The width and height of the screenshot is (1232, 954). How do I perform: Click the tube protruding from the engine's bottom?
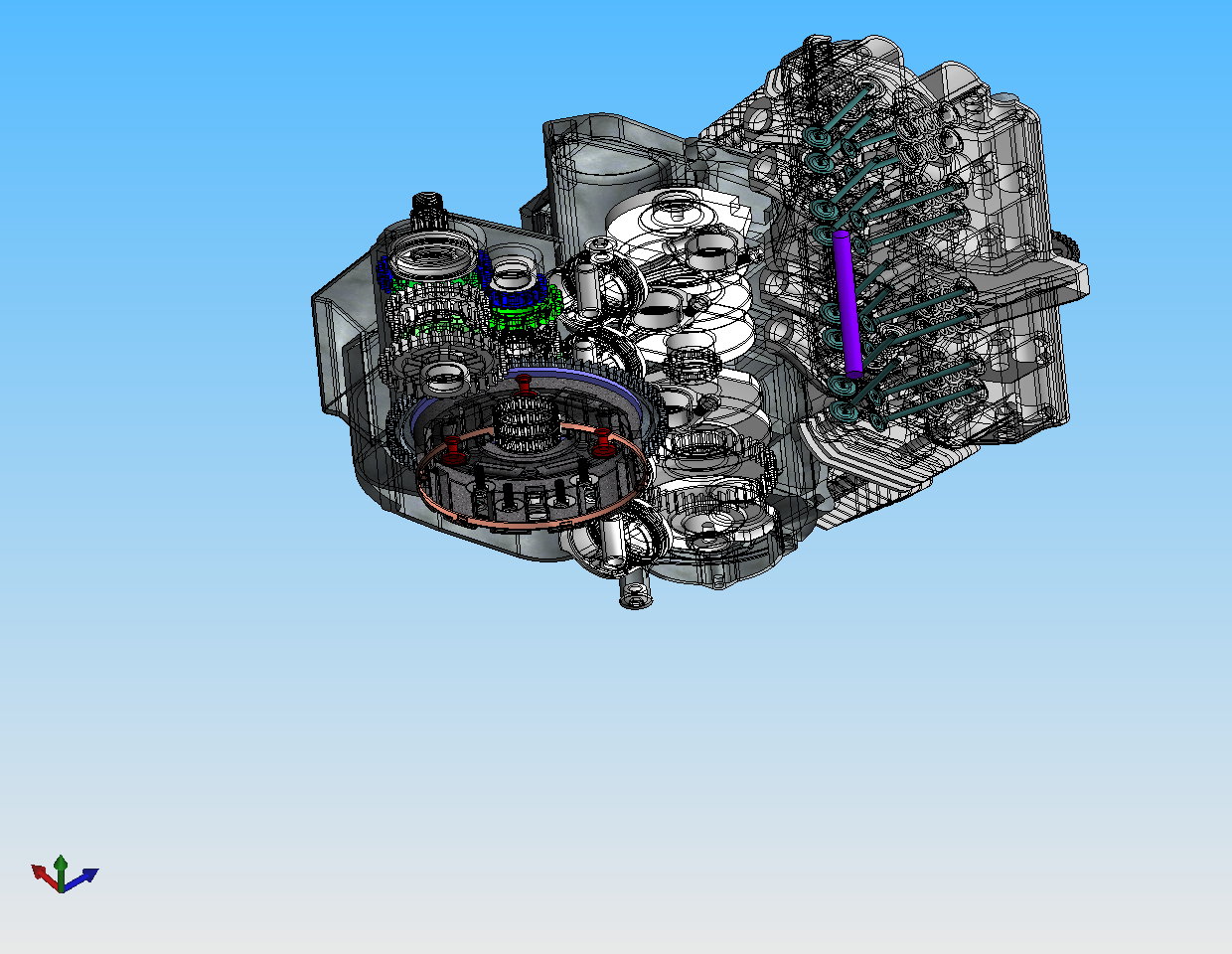[632, 593]
